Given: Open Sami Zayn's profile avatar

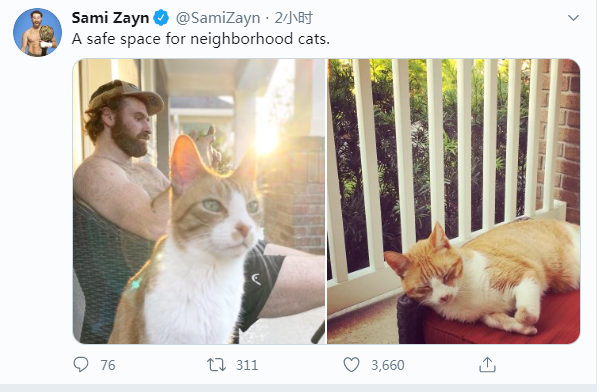Looking at the screenshot, I should [37, 32].
